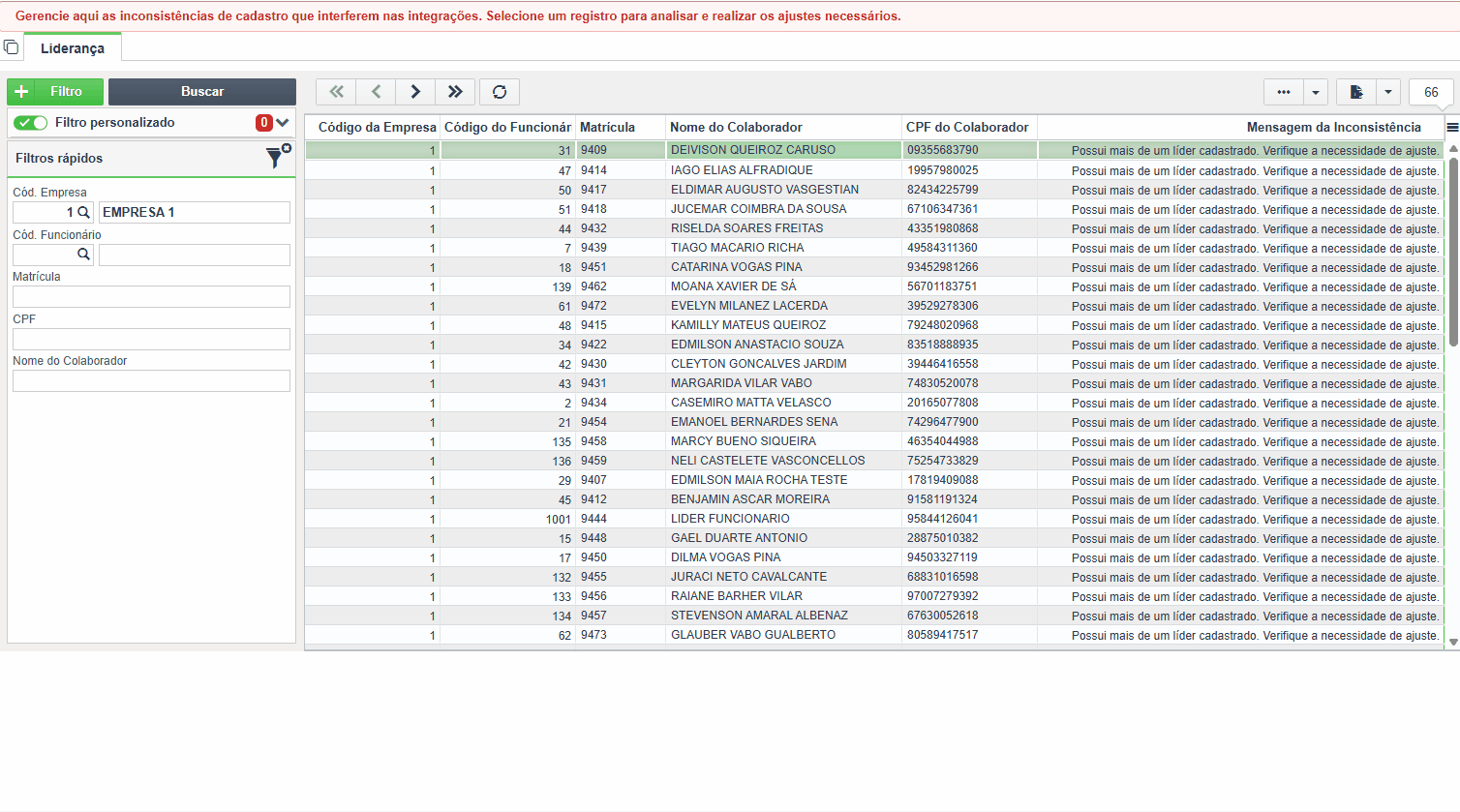This screenshot has width=1460, height=812.
Task: Open Cód. Funcionário lookup magnifier
Action: coord(83,255)
